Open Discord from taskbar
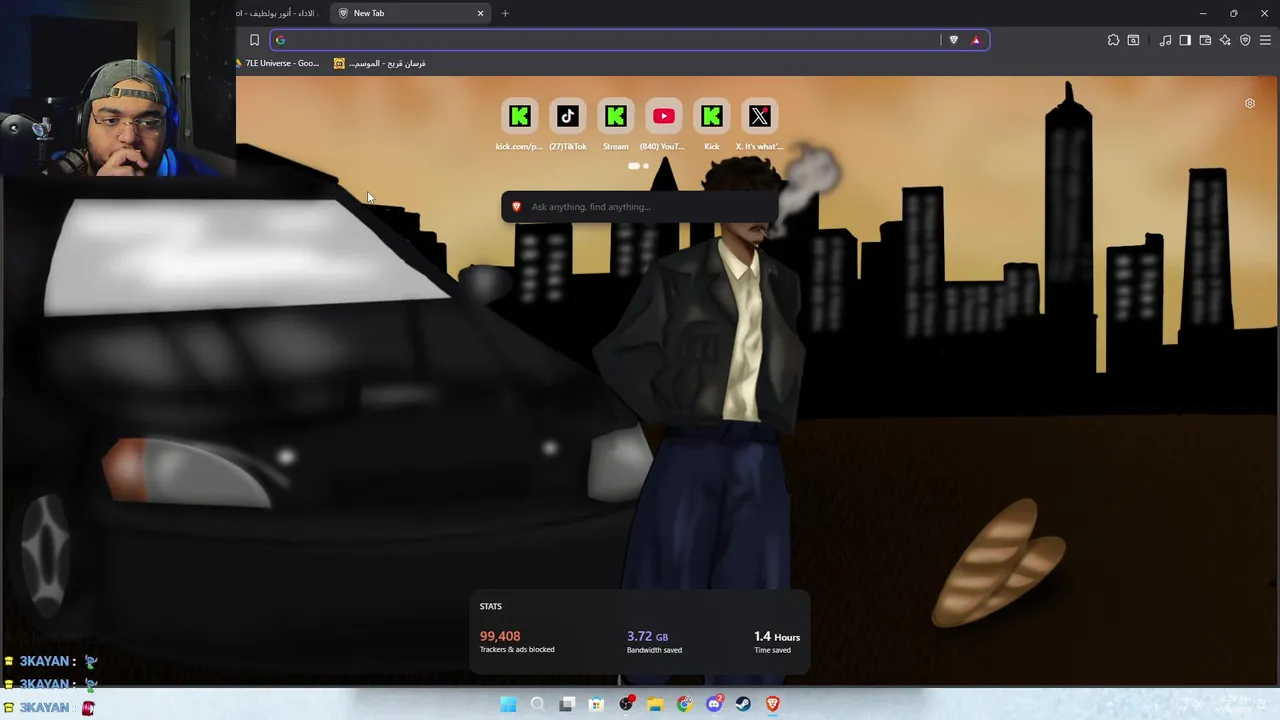 714,704
